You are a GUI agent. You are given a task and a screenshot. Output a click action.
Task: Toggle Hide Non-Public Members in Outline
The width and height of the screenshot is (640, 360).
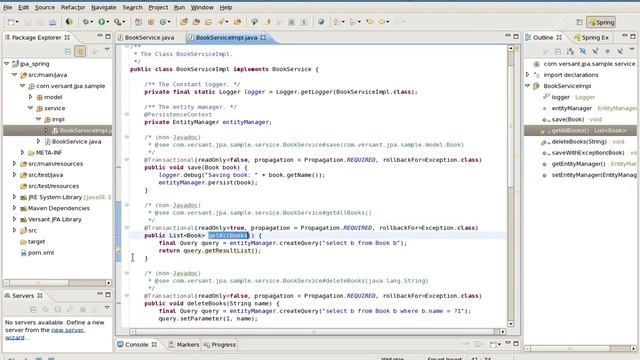[x=607, y=51]
